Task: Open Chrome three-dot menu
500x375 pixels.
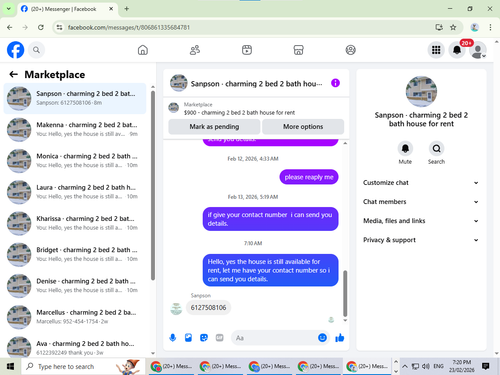Action: pyautogui.click(x=490, y=27)
